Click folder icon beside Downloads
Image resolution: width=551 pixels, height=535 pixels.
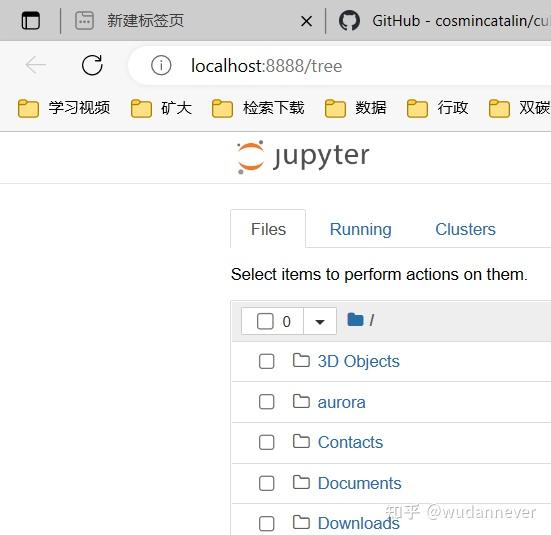tap(301, 522)
